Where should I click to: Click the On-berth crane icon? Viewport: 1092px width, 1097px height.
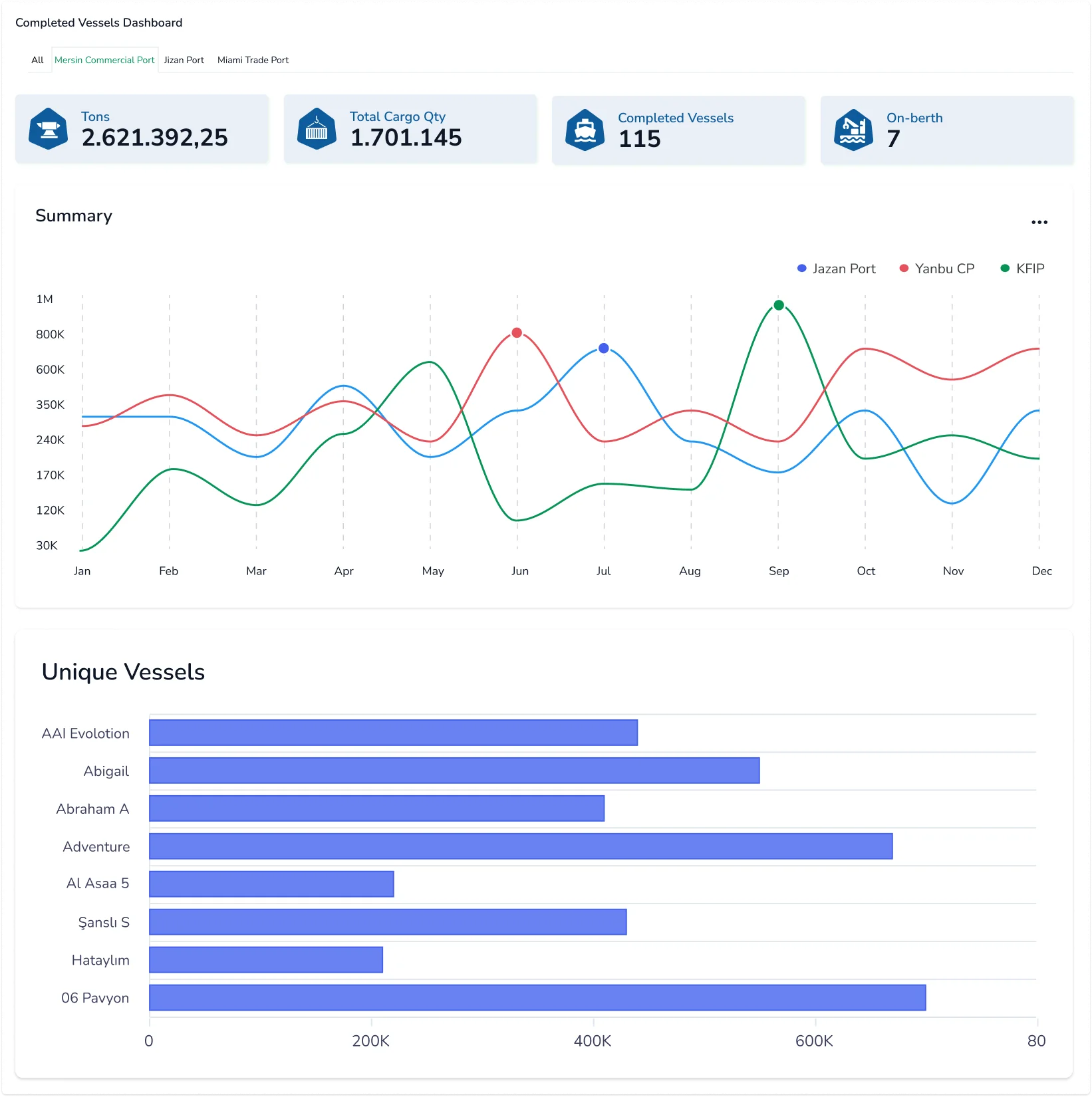tap(853, 130)
